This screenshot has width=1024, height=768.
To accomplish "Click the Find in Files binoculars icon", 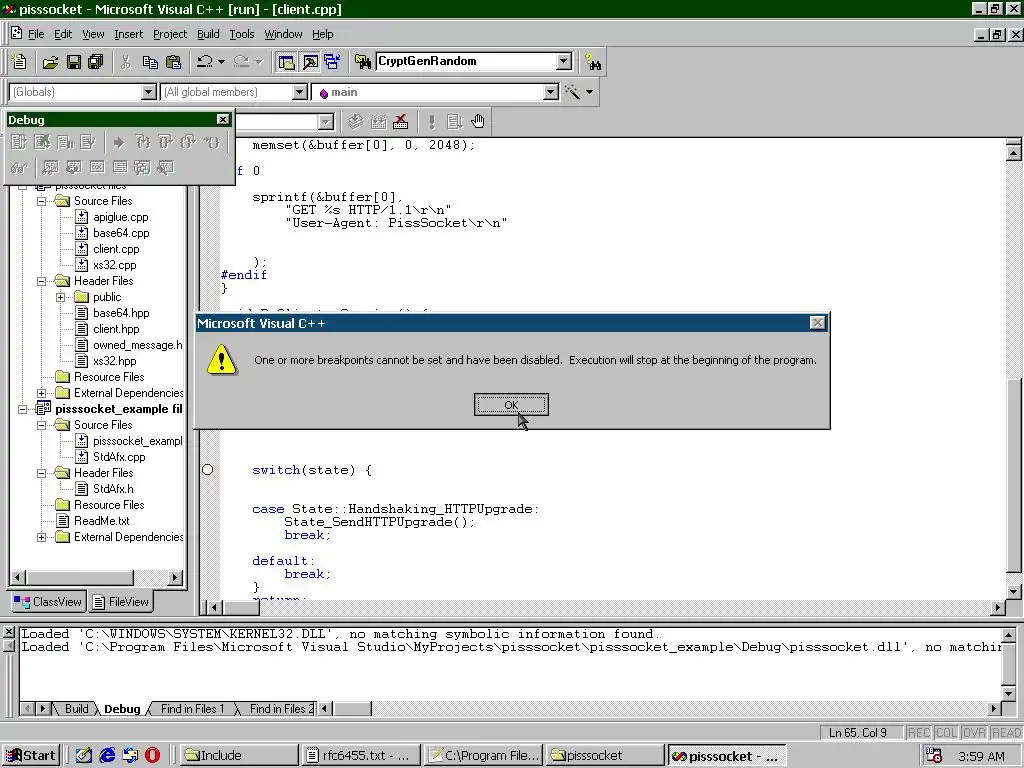I will [363, 62].
